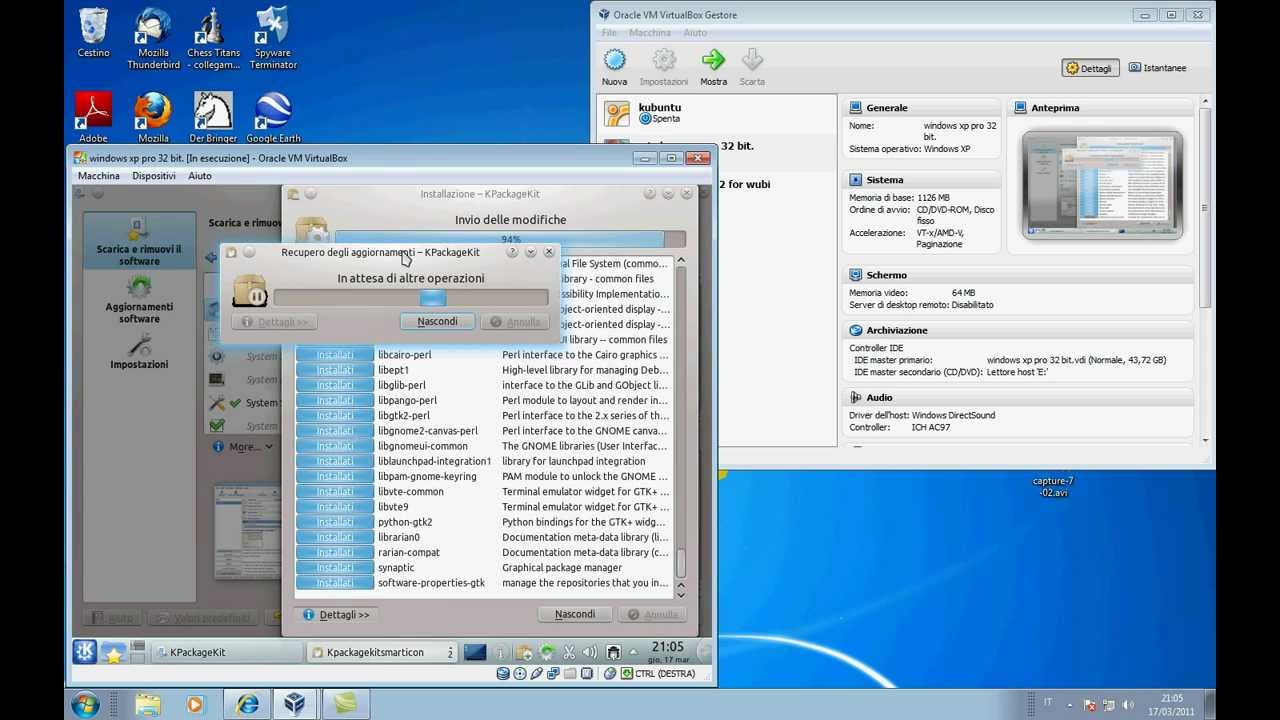
Task: Open Aiuto menu in the VM window
Action: (200, 176)
